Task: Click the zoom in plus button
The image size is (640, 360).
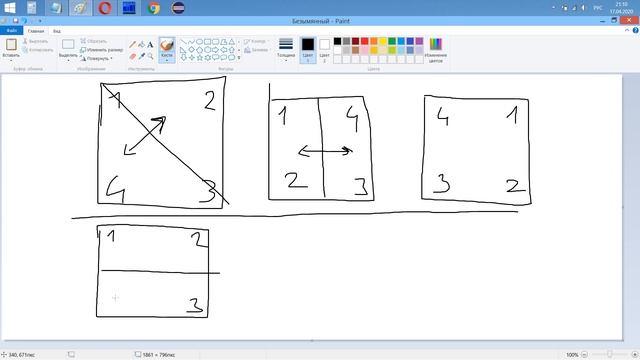Action: coord(635,355)
